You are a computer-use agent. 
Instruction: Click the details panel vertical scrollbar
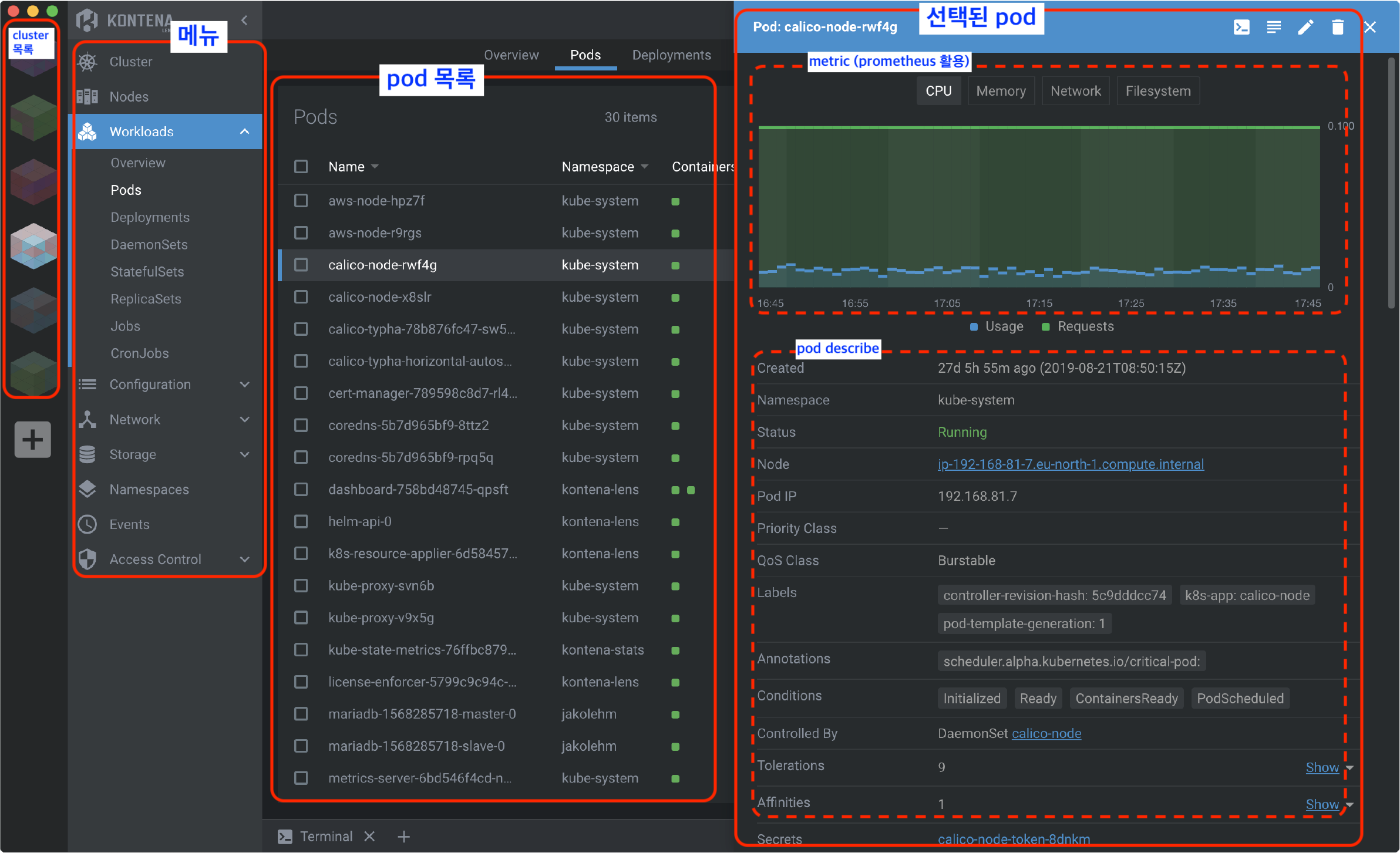(1391, 182)
